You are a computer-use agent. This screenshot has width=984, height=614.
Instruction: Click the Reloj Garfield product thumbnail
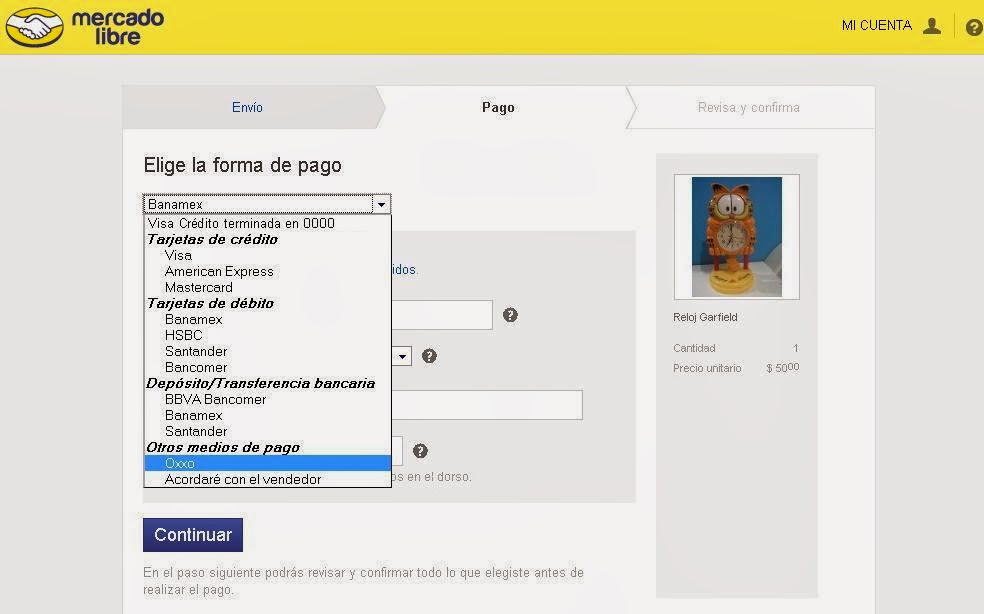(x=737, y=237)
